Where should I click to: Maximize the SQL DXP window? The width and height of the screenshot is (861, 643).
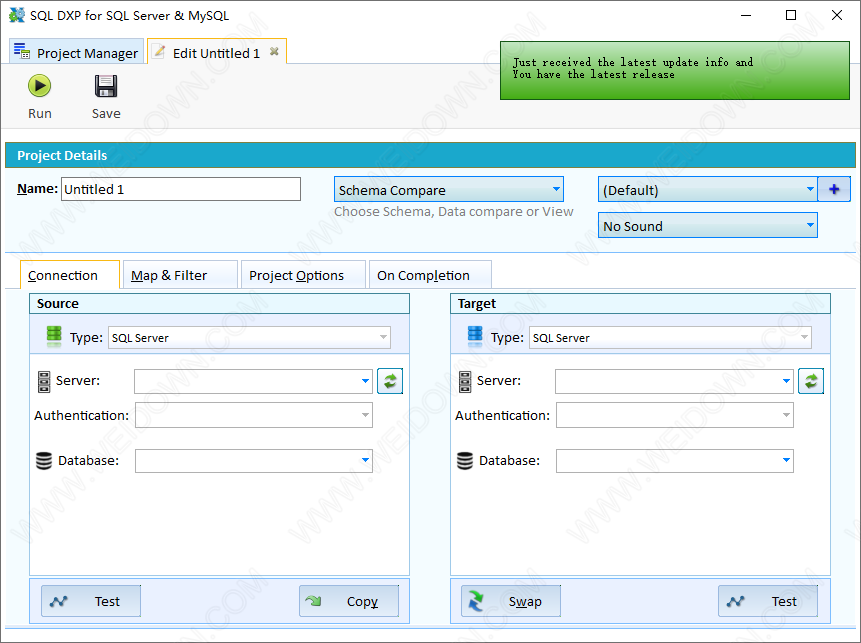point(791,15)
